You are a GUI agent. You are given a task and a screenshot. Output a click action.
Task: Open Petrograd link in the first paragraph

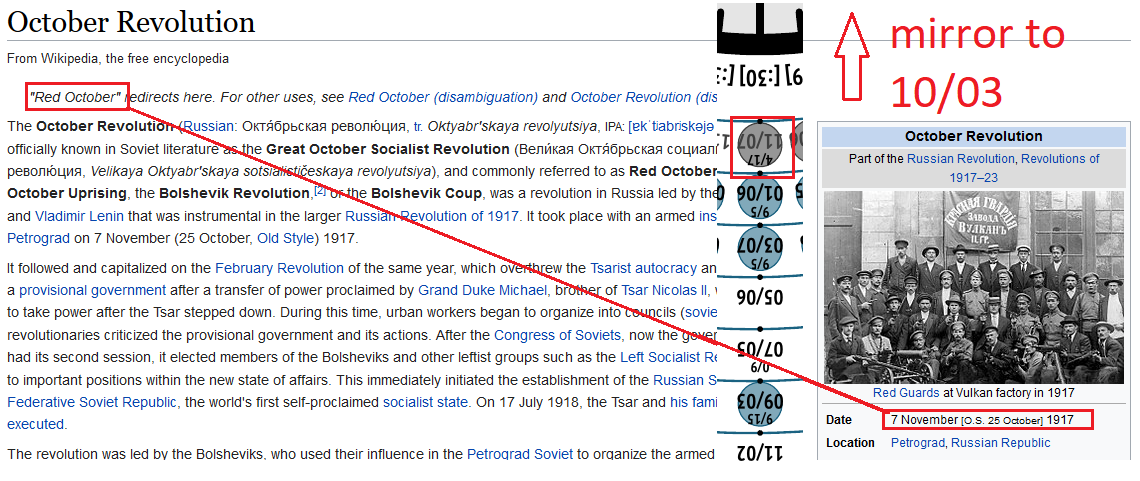pos(39,238)
